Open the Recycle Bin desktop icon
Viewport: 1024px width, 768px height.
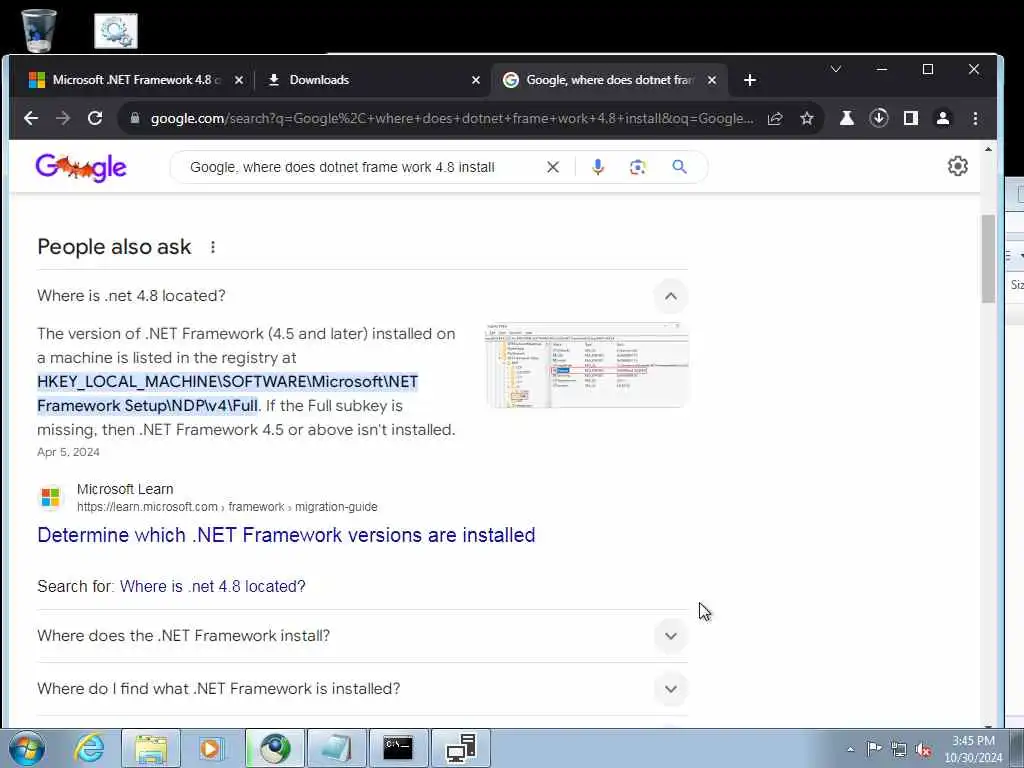point(39,30)
